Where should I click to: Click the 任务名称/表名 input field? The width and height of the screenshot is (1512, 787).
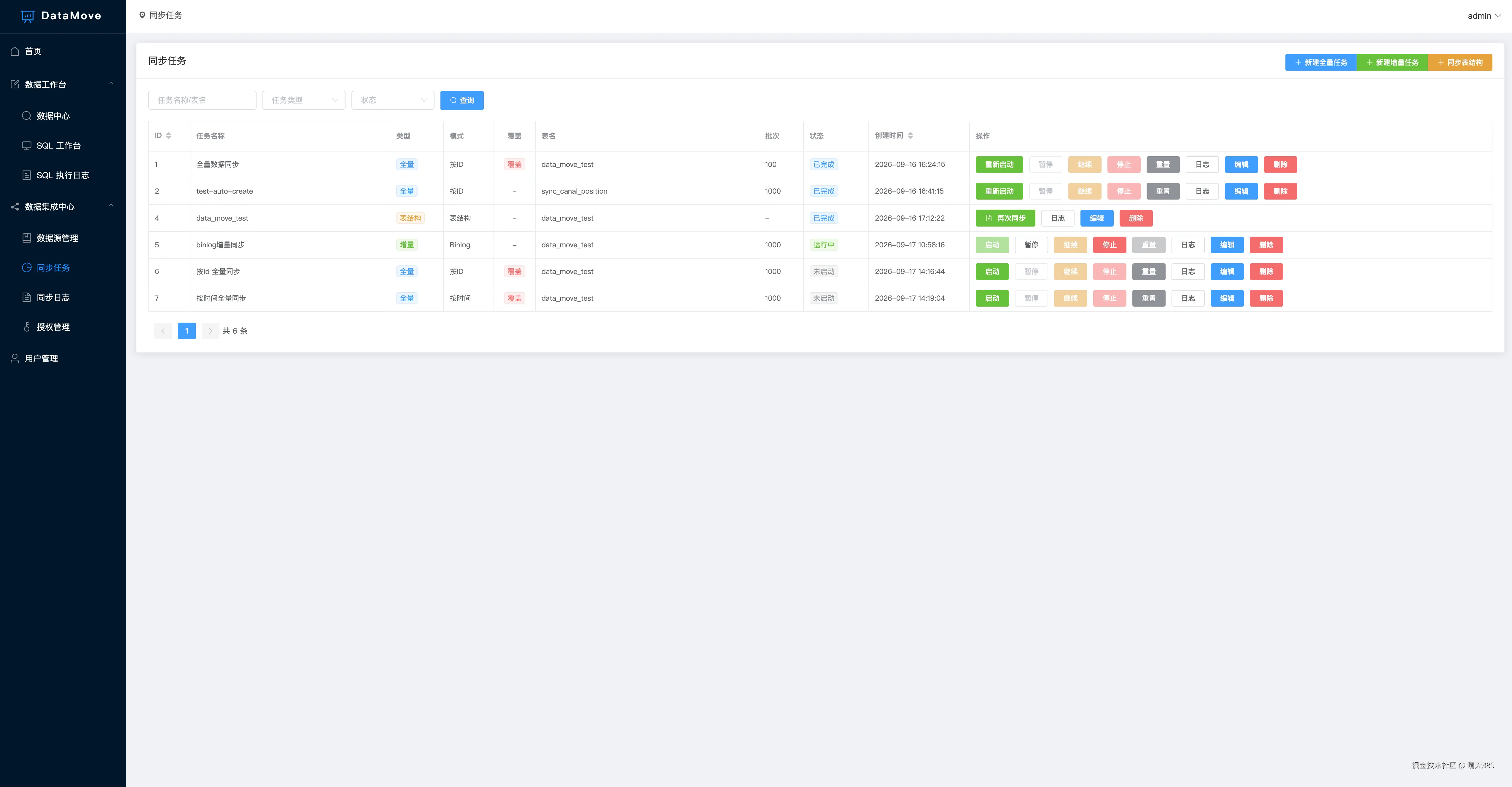point(203,100)
